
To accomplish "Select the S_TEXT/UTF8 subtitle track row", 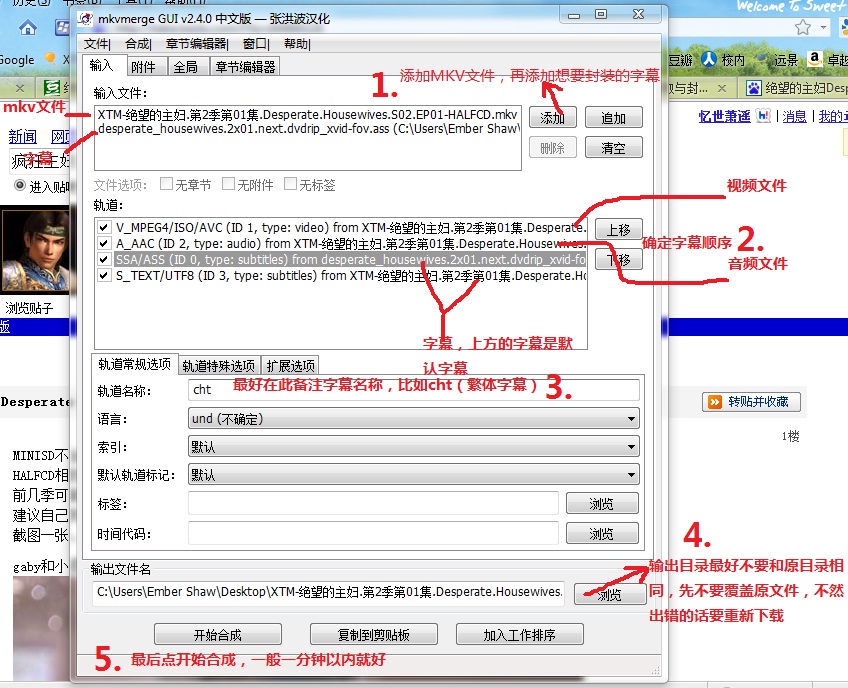I will [x=350, y=276].
